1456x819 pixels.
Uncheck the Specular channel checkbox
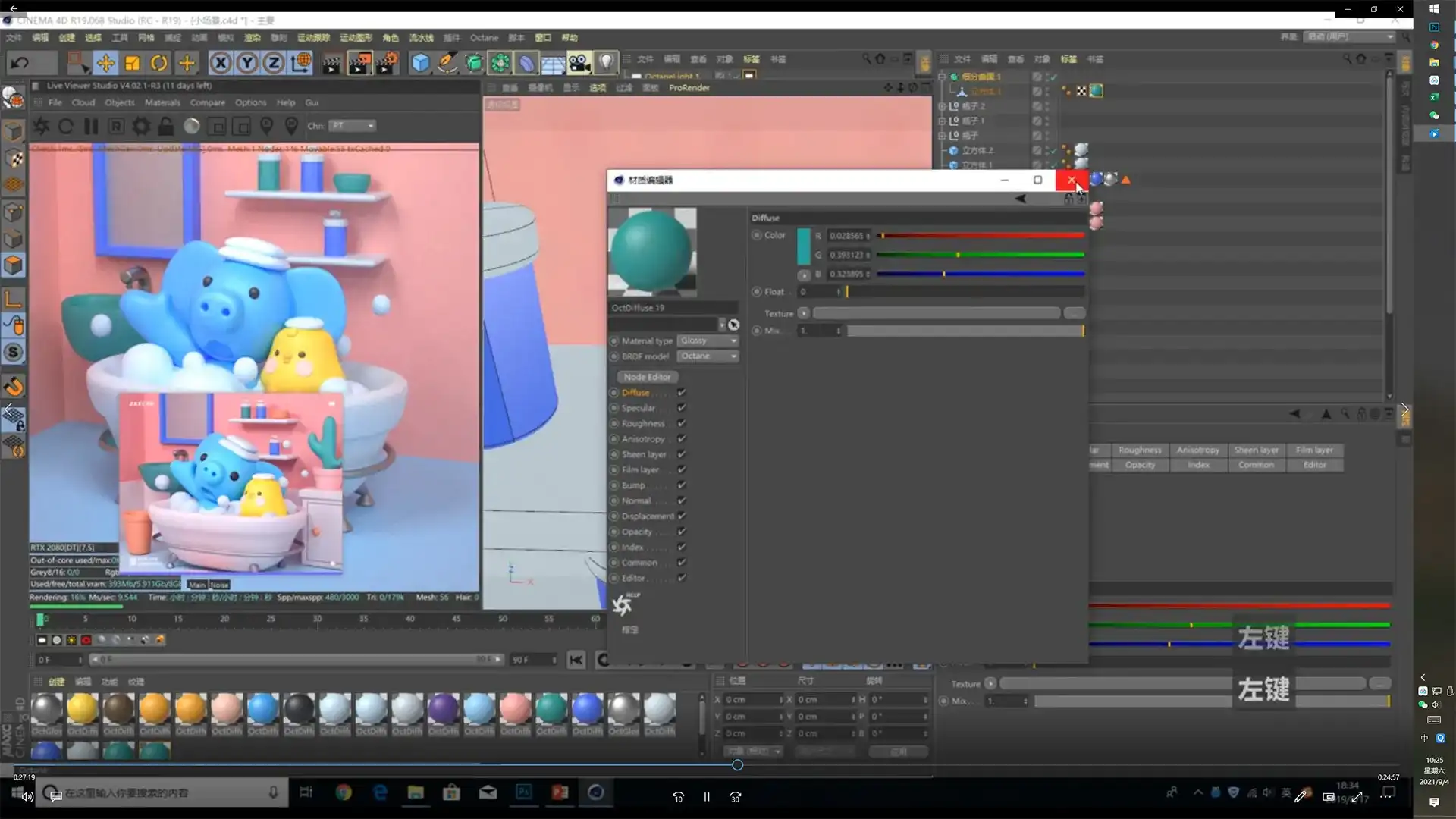pos(681,408)
